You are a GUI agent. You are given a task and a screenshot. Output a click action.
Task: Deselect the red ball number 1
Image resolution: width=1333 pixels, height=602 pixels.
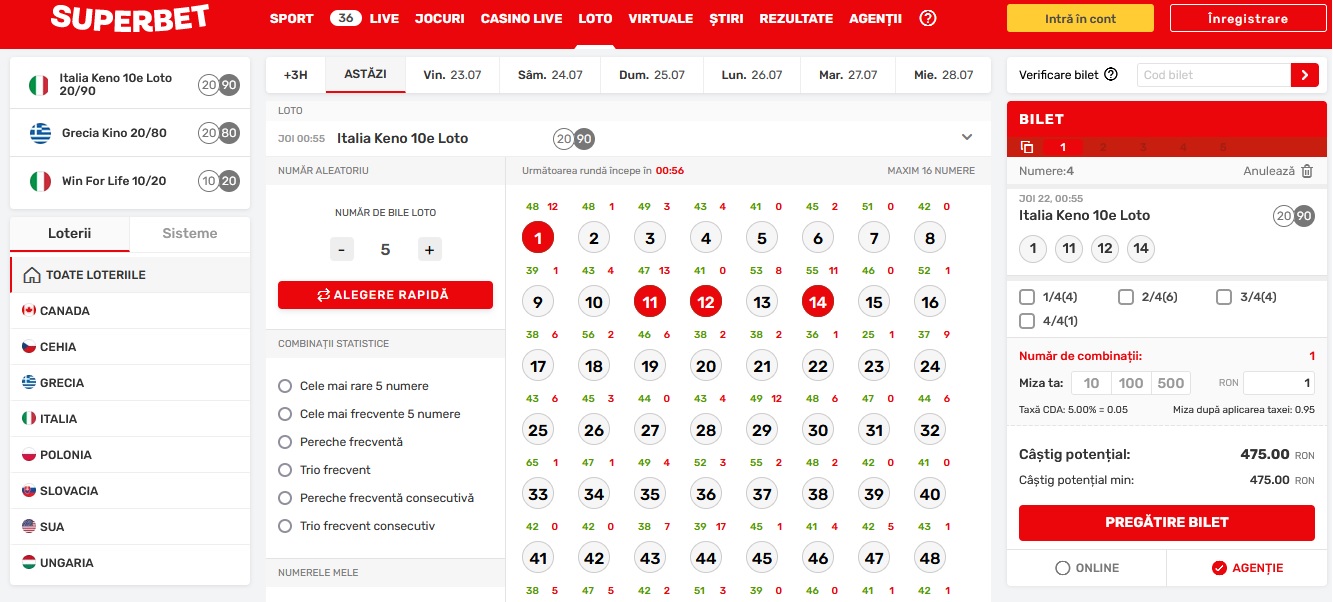click(x=538, y=238)
